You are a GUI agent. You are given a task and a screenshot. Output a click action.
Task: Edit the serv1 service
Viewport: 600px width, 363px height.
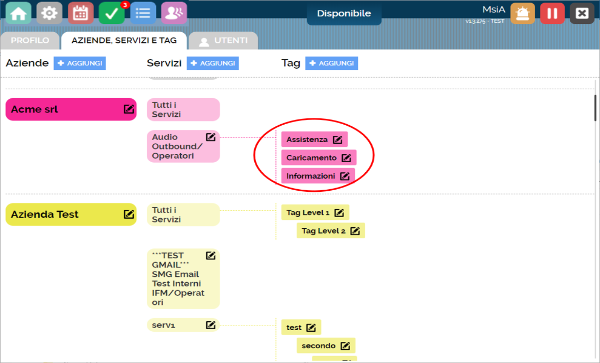210,325
